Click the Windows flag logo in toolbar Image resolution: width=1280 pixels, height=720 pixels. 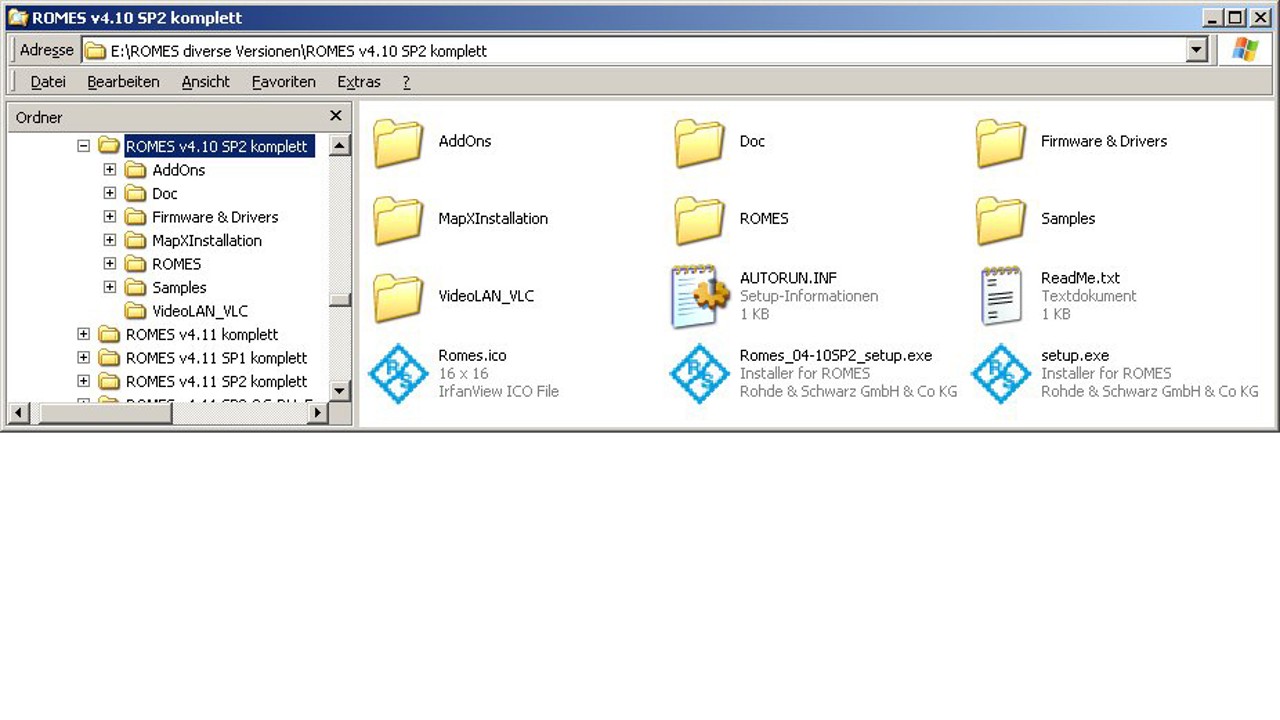[1245, 50]
